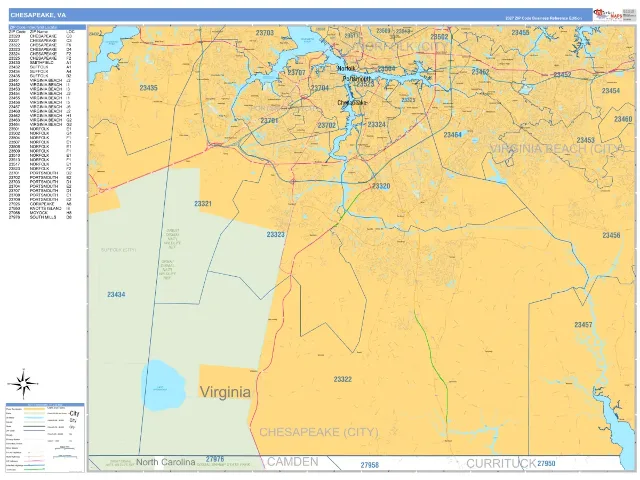Click the blue legend header bar

click(45, 404)
